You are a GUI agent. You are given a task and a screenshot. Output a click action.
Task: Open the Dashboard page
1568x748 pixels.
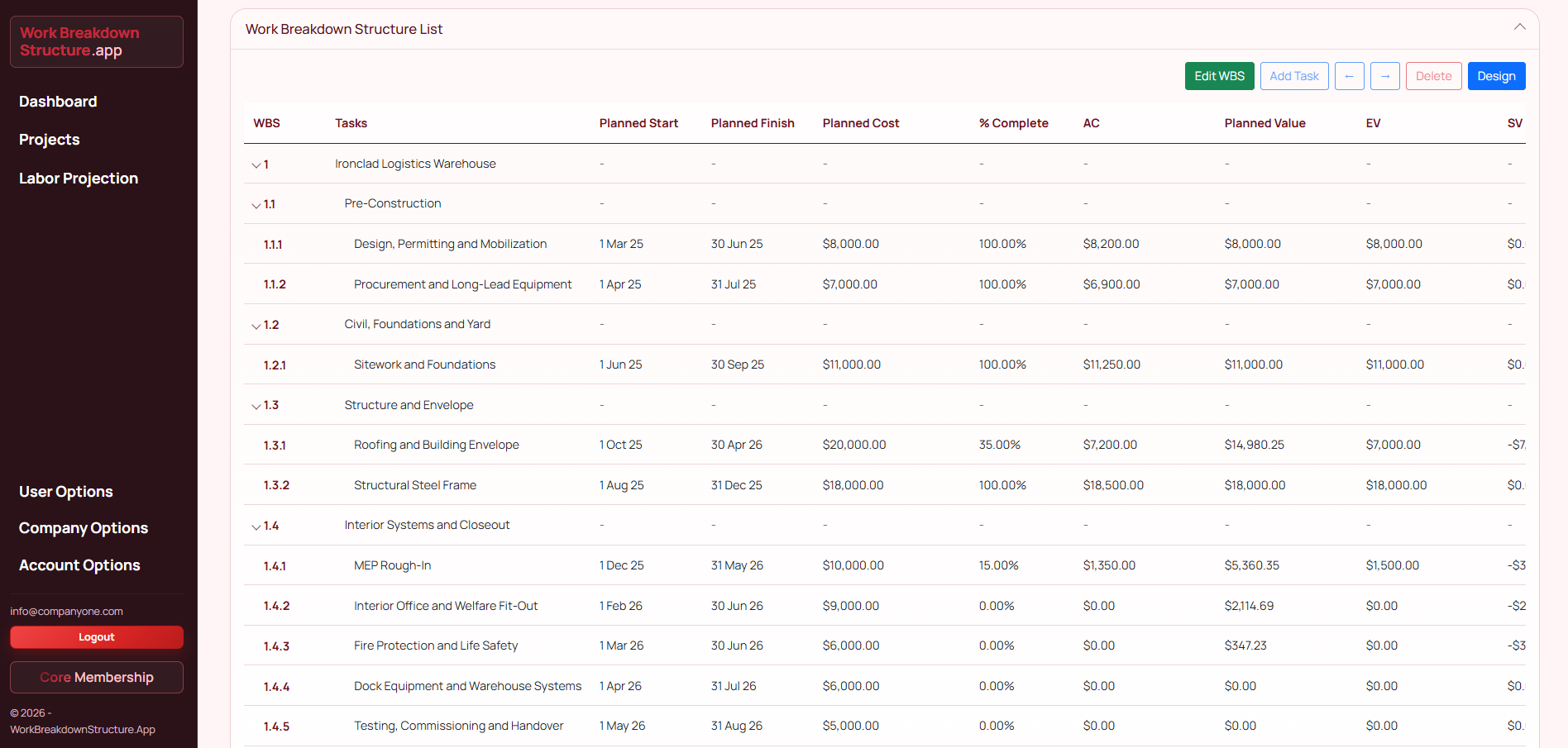(x=58, y=102)
